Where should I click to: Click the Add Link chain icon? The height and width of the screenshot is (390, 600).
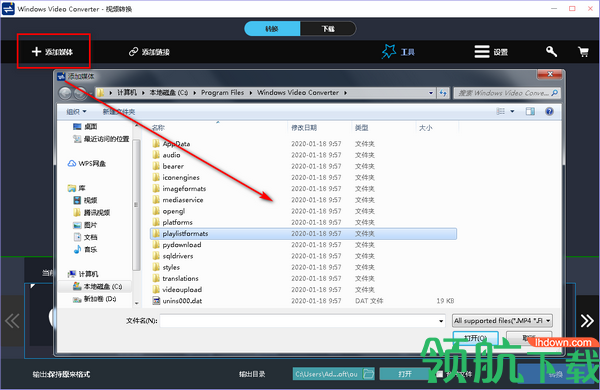tap(133, 52)
